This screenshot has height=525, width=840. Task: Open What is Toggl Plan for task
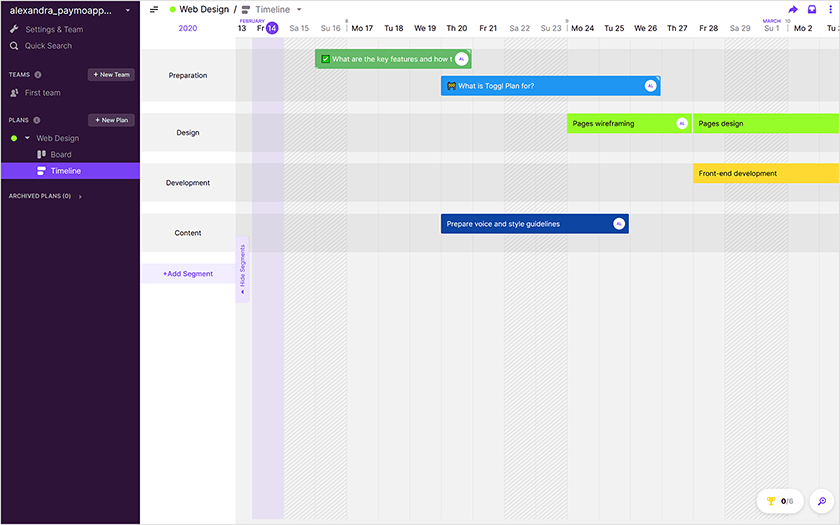[550, 86]
